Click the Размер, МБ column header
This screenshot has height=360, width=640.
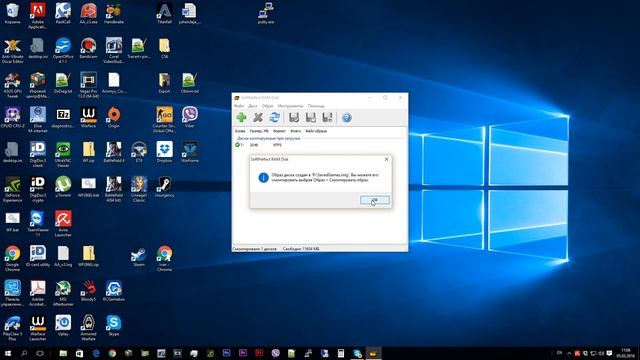tap(259, 131)
